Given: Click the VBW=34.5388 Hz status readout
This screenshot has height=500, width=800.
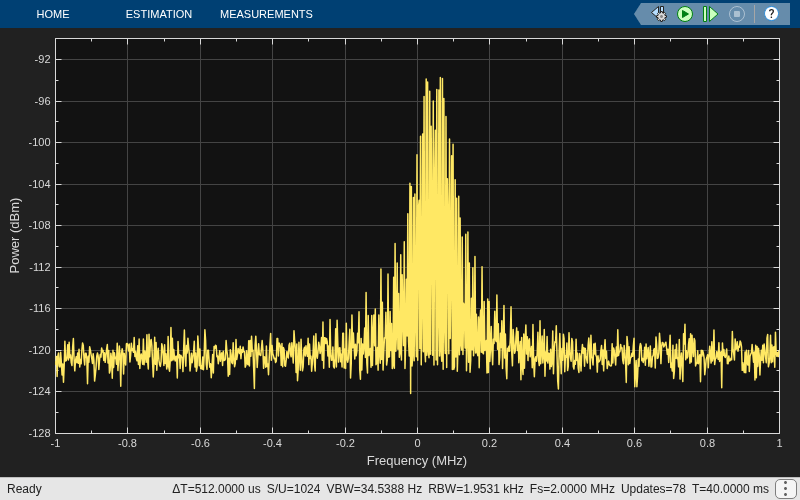Looking at the screenshot, I should (x=374, y=489).
